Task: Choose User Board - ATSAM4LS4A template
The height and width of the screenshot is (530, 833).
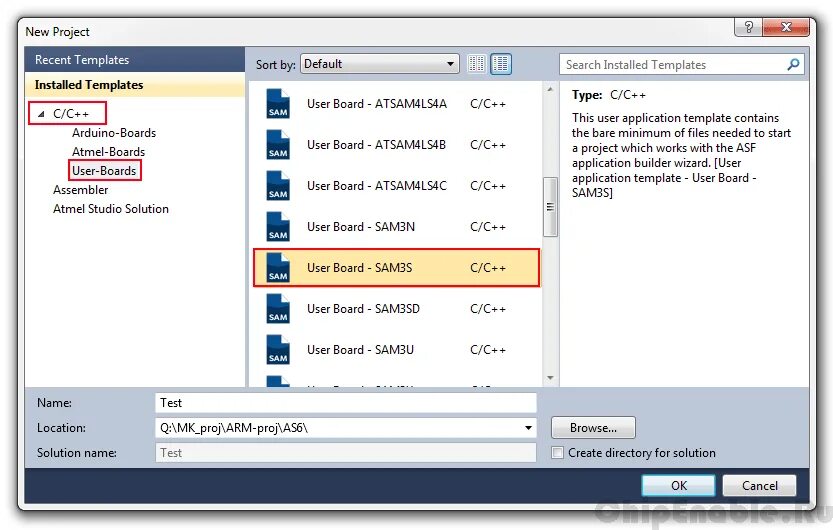Action: (396, 104)
